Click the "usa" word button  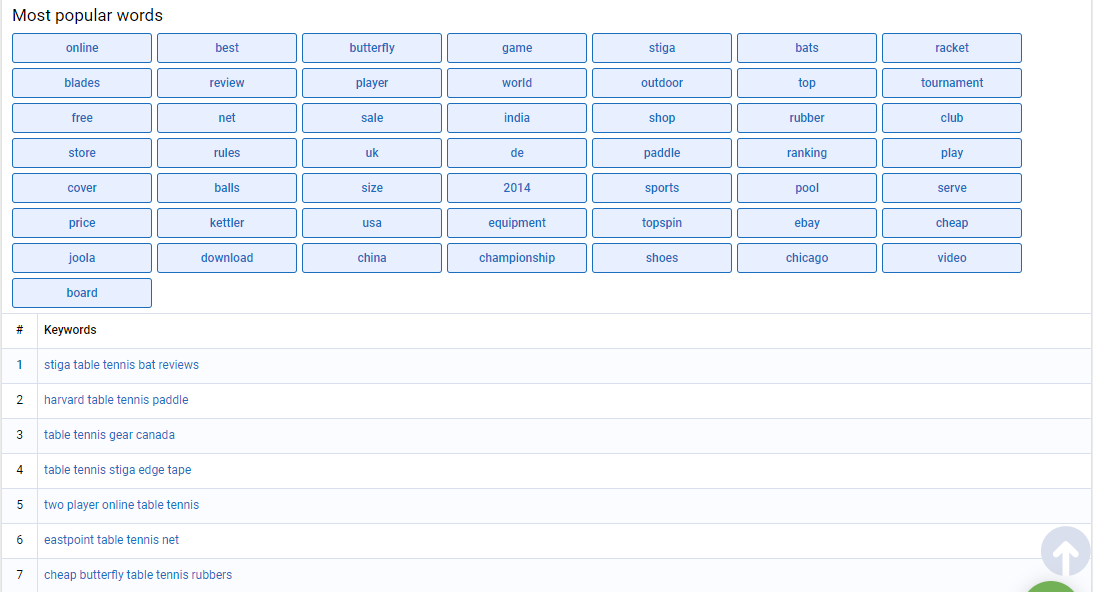coord(372,223)
